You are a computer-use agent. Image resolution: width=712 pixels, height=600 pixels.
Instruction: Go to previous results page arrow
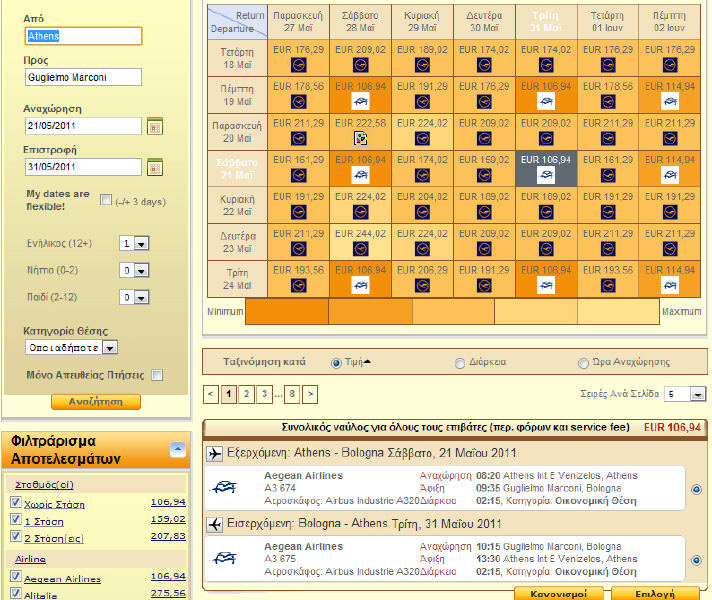point(211,394)
